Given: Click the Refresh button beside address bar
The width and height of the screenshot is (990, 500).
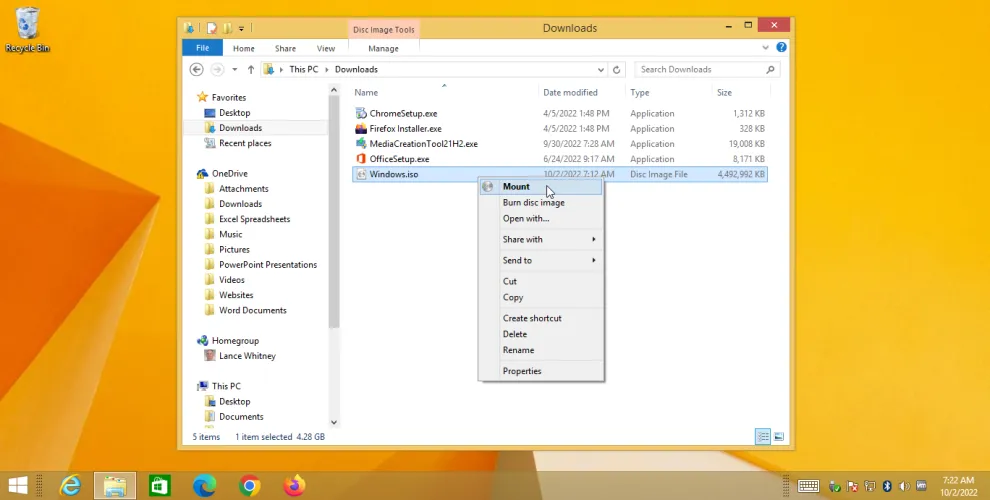Looking at the screenshot, I should [617, 70].
